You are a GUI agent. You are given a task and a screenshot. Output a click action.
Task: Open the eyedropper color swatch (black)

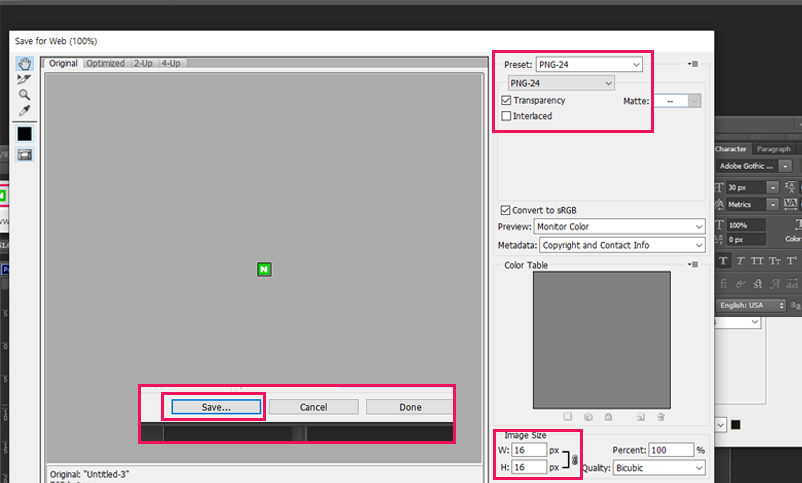point(25,134)
